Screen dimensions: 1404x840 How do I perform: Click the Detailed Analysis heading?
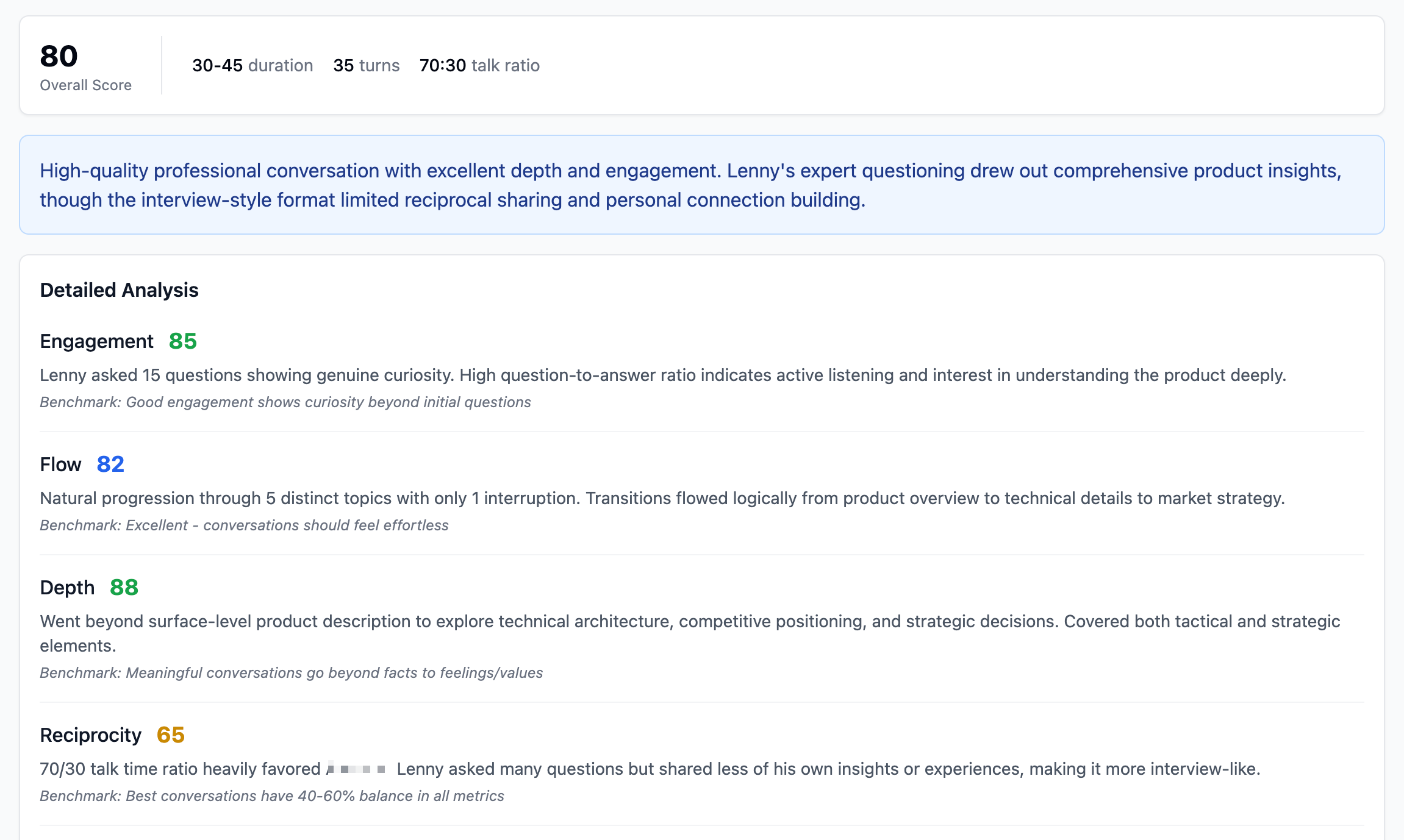click(x=120, y=290)
